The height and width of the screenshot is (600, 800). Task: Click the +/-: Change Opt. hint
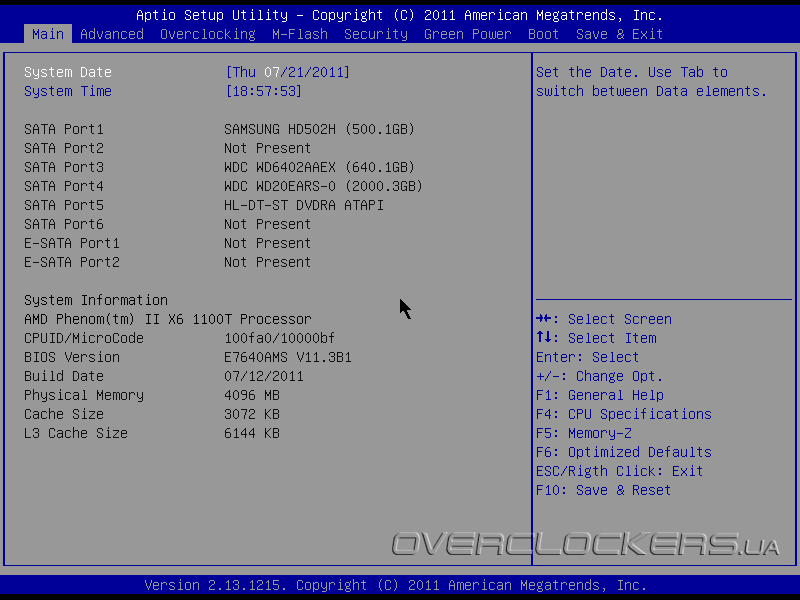pos(599,377)
